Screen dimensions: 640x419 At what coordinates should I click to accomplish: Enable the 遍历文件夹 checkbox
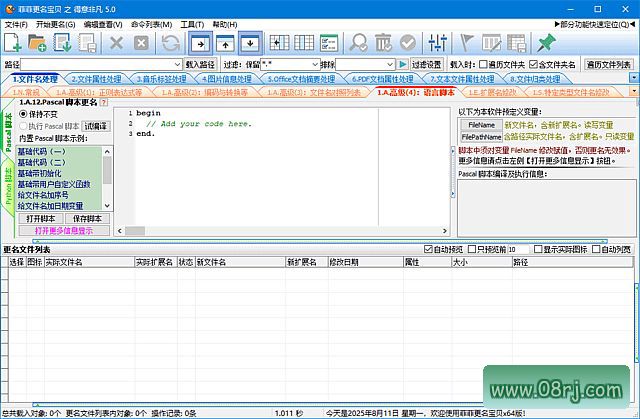484,64
